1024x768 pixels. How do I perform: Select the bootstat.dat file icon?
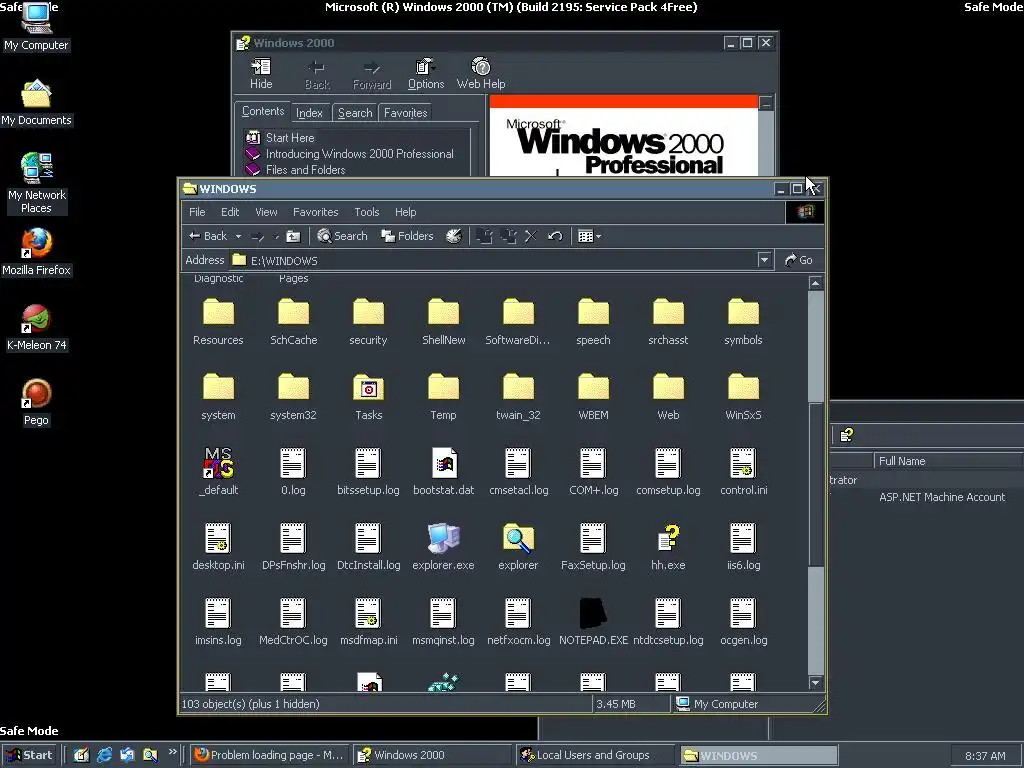443,463
